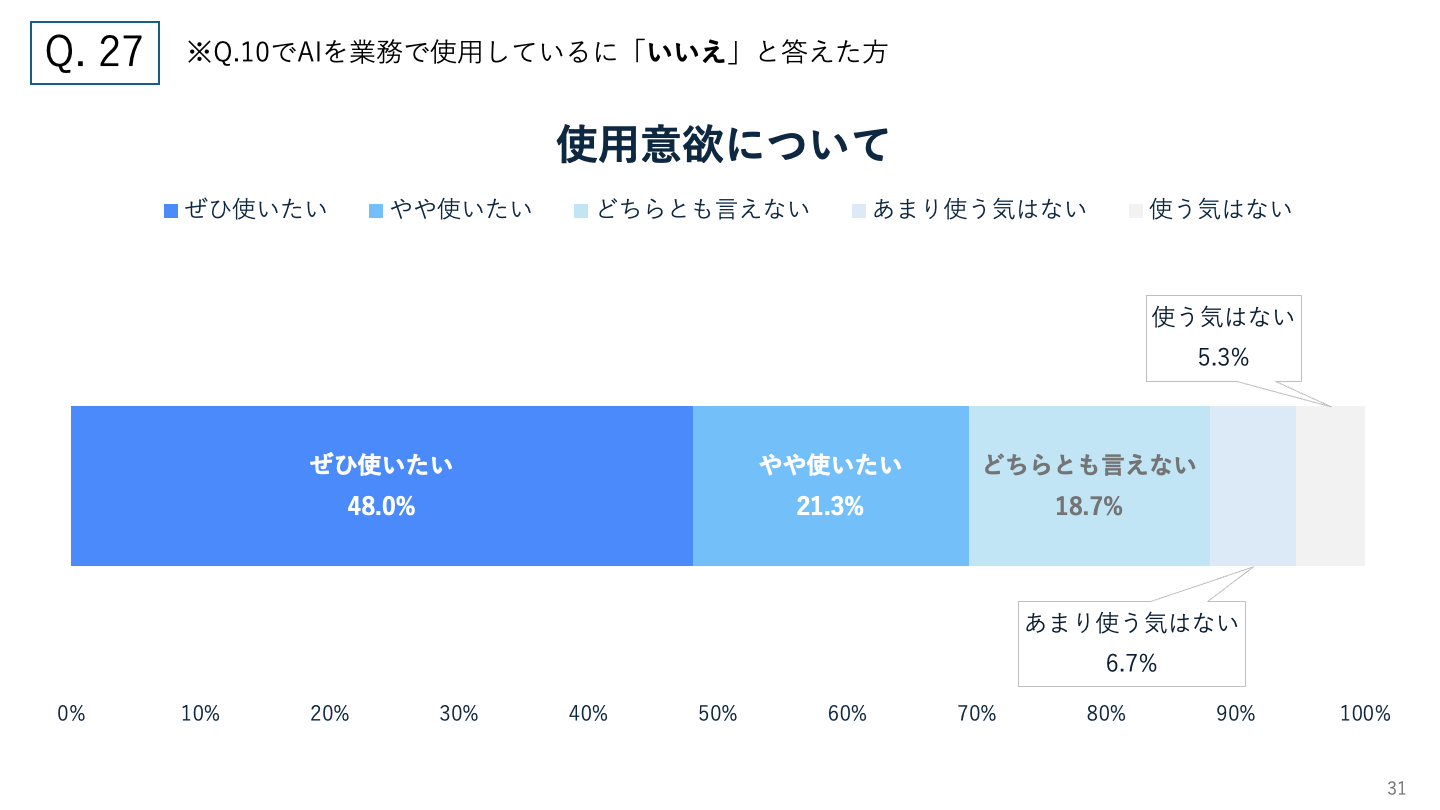Image resolution: width=1440 pixels, height=810 pixels.
Task: Click the 100% axis label
Action: (x=1364, y=714)
